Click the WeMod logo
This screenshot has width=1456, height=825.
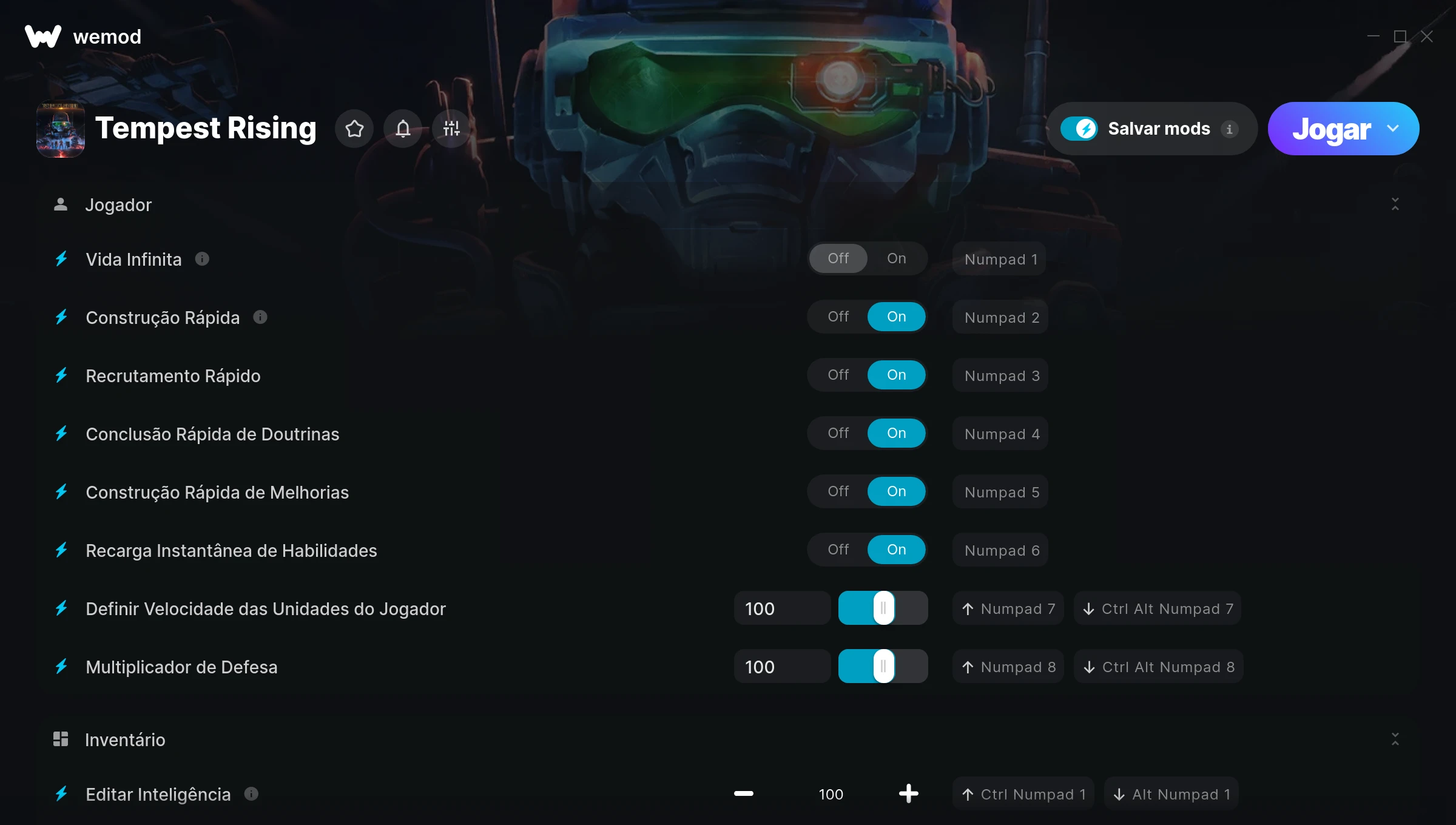[43, 36]
